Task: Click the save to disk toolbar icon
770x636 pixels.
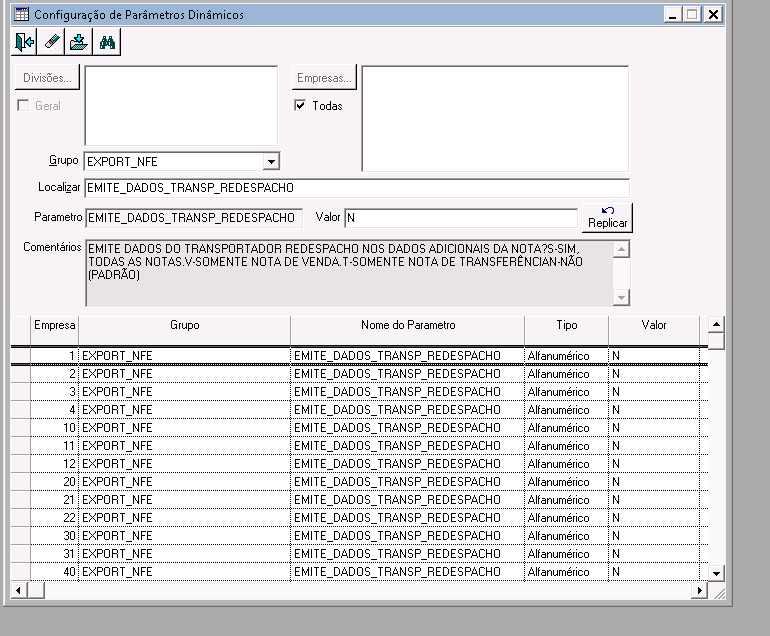Action: (79, 42)
